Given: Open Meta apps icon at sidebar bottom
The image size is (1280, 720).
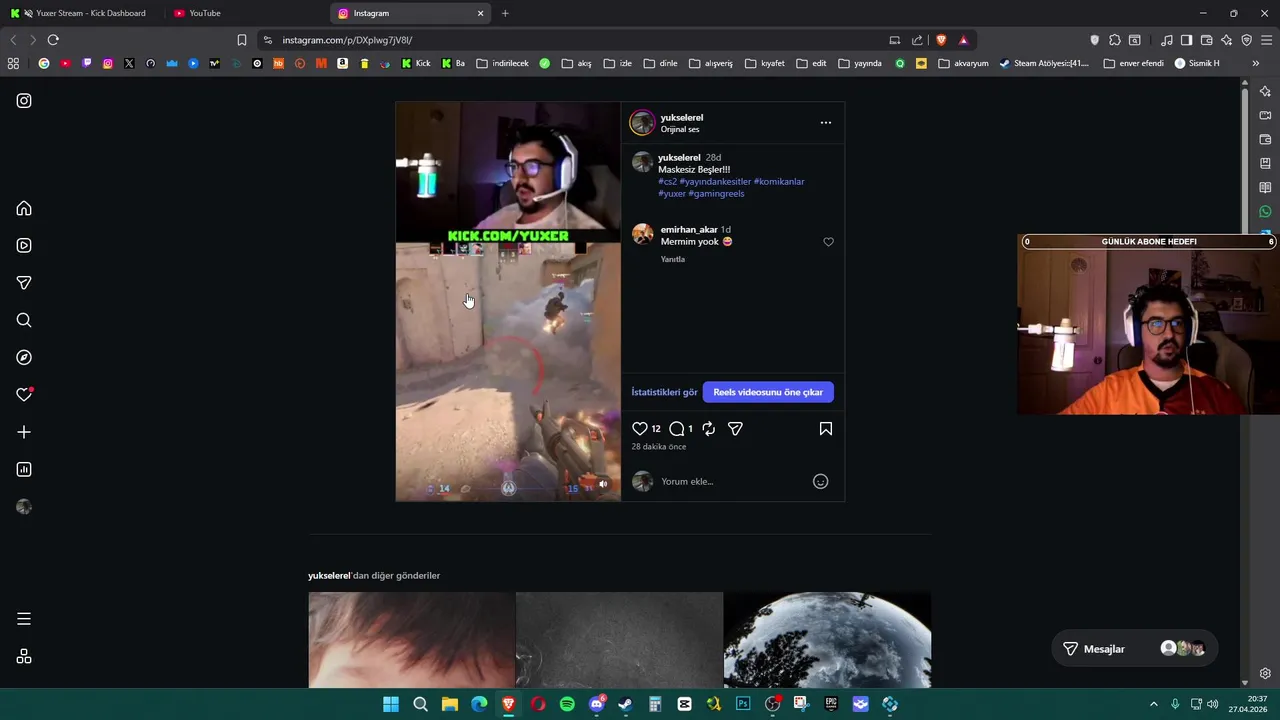Looking at the screenshot, I should point(24,656).
